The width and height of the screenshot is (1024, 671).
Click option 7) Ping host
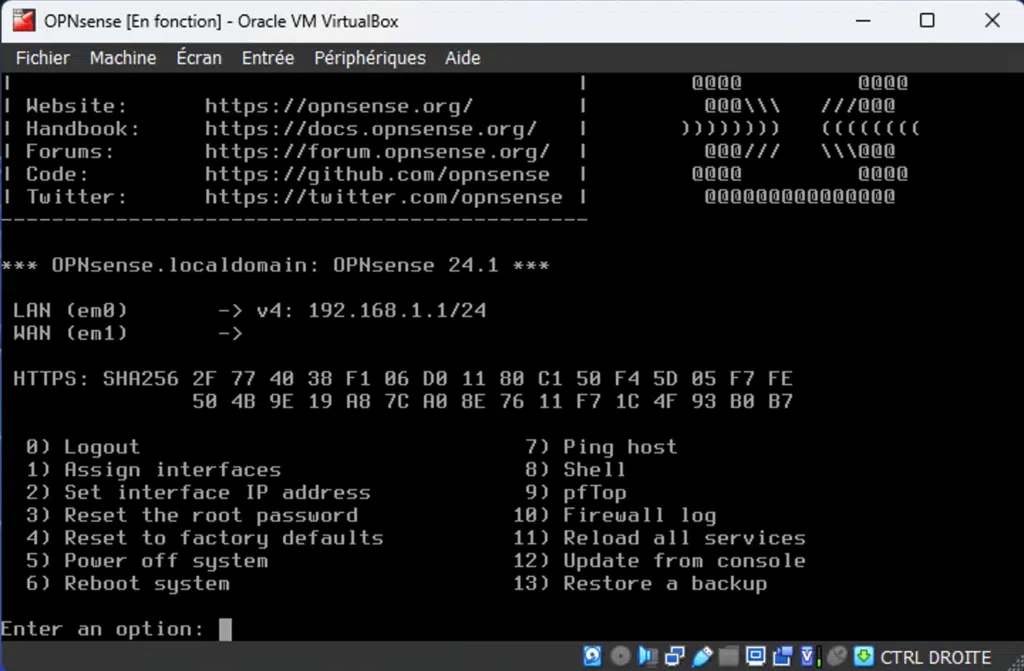[x=601, y=447]
